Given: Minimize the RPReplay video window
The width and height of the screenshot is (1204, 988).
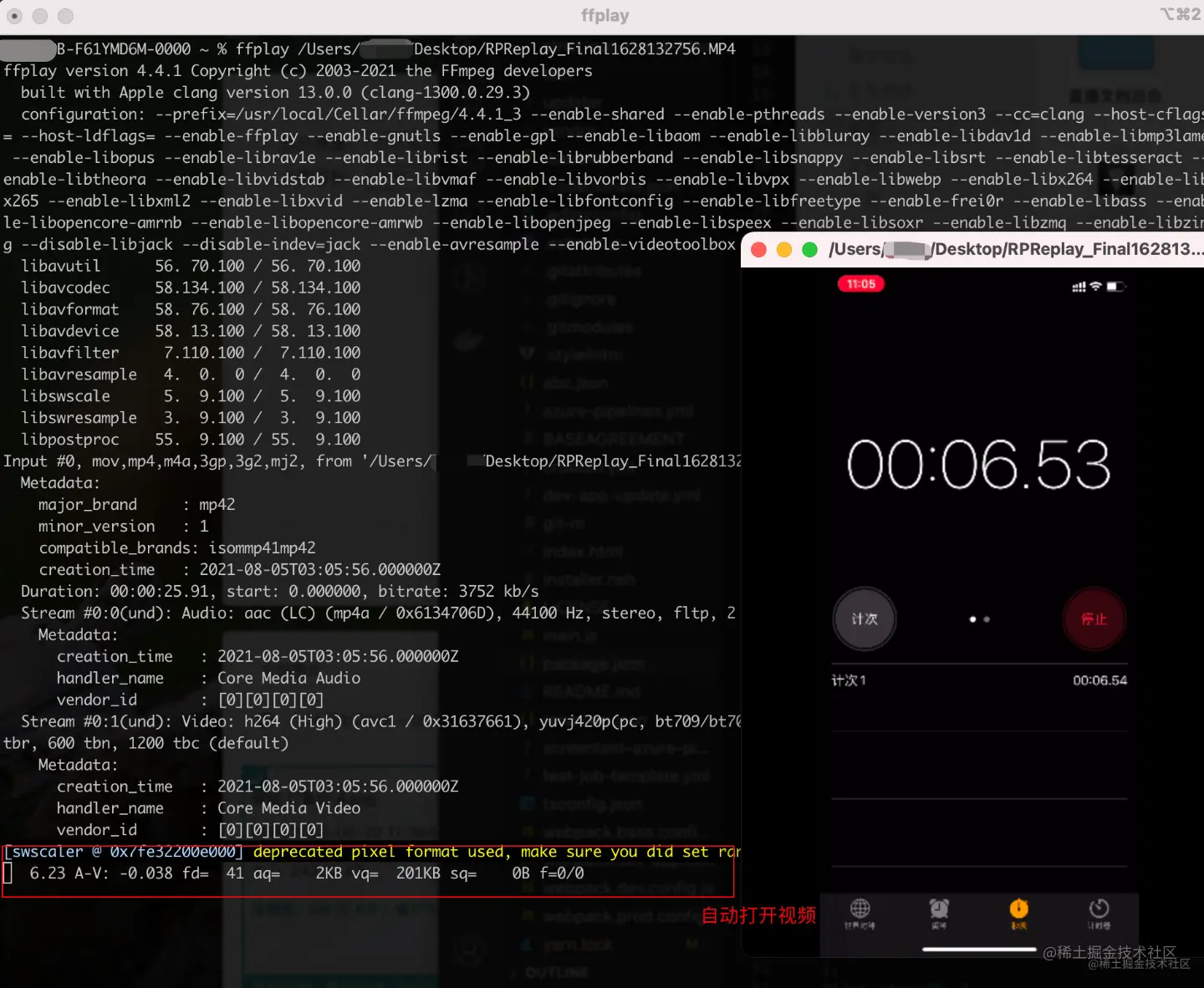Looking at the screenshot, I should (x=784, y=250).
